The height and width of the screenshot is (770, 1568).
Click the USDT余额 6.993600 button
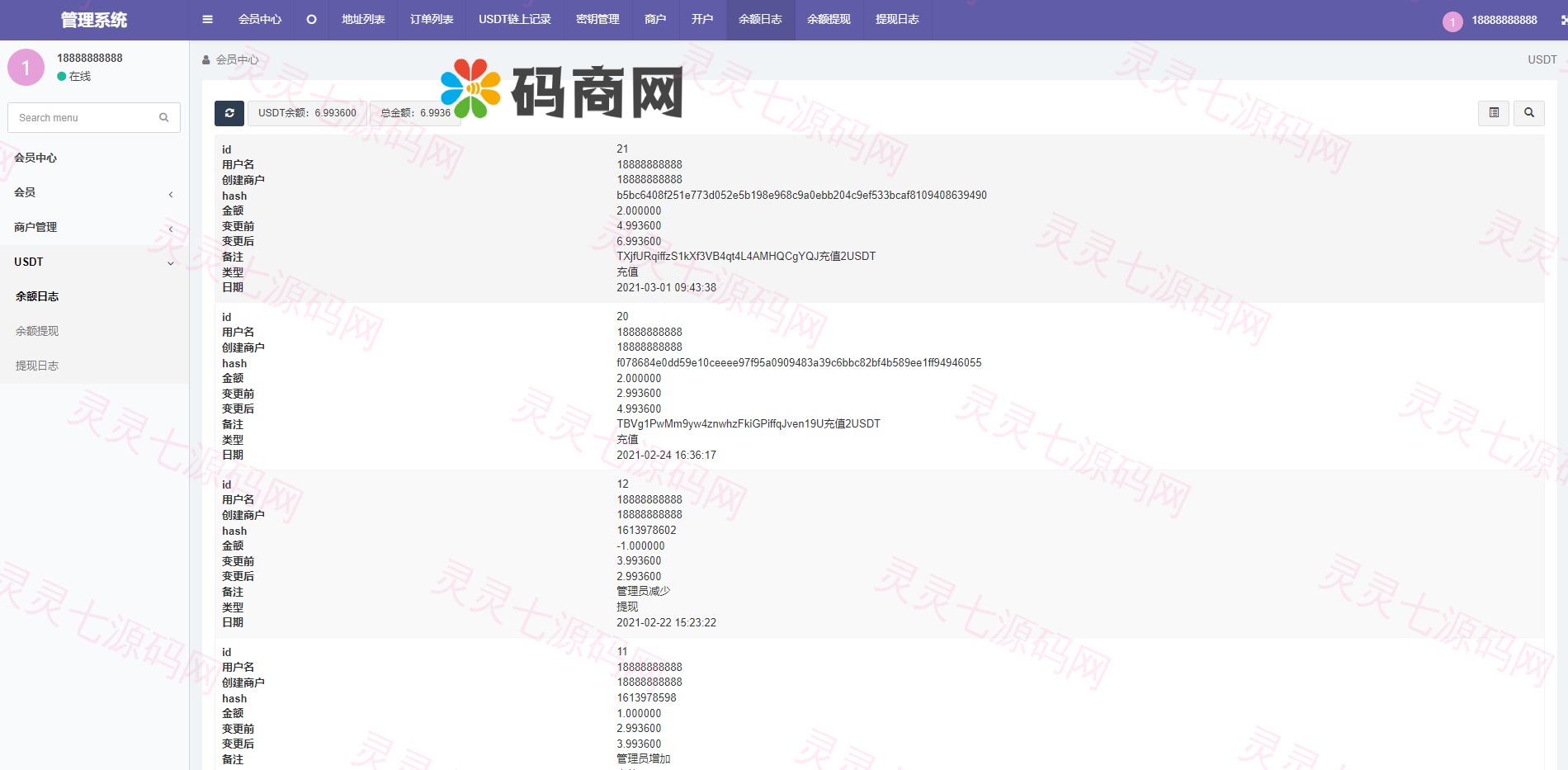tap(307, 113)
